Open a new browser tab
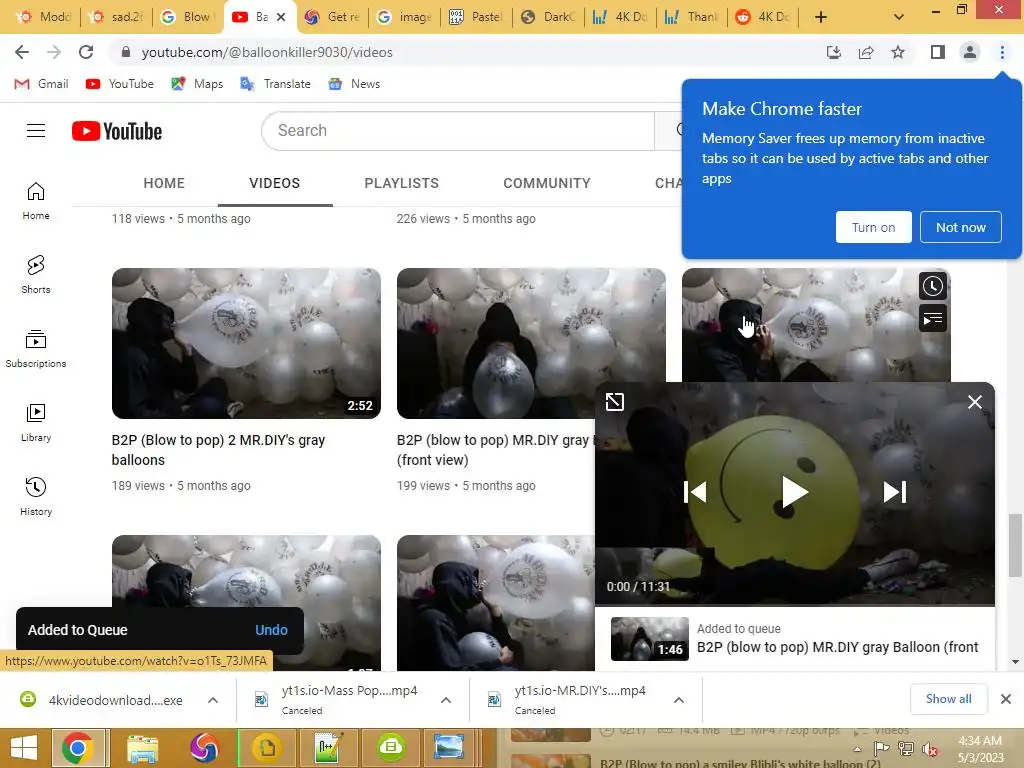Viewport: 1024px width, 768px height. [x=821, y=17]
